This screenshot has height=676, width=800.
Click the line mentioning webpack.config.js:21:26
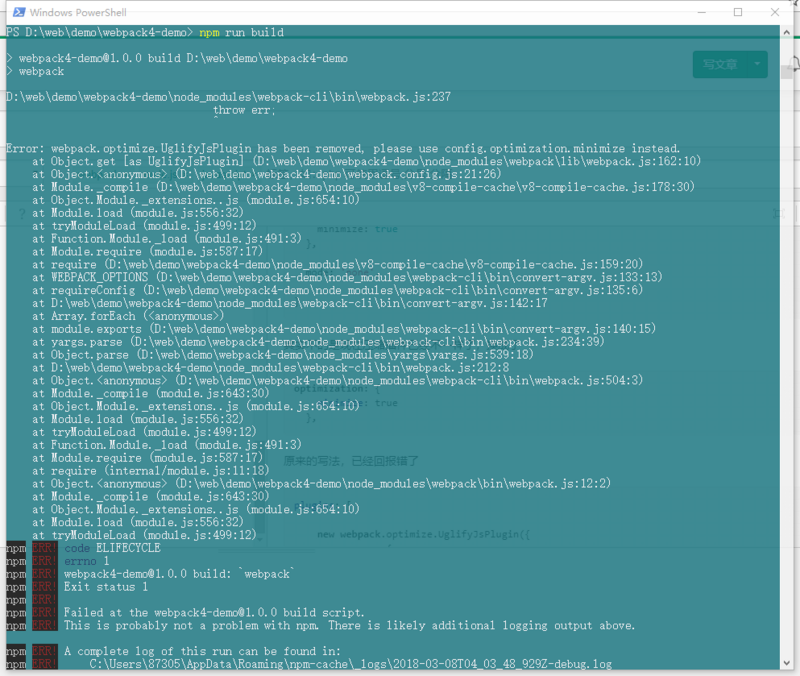click(x=267, y=174)
